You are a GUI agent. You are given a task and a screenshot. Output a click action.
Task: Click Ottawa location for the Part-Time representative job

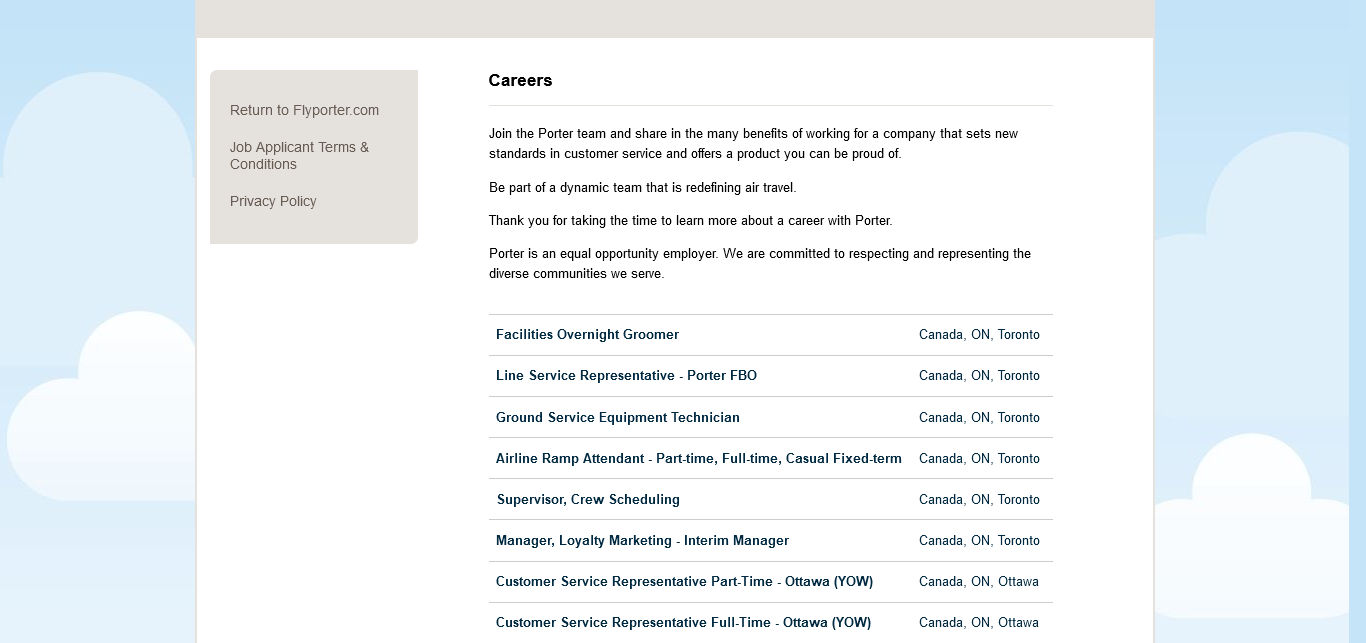[x=978, y=582]
